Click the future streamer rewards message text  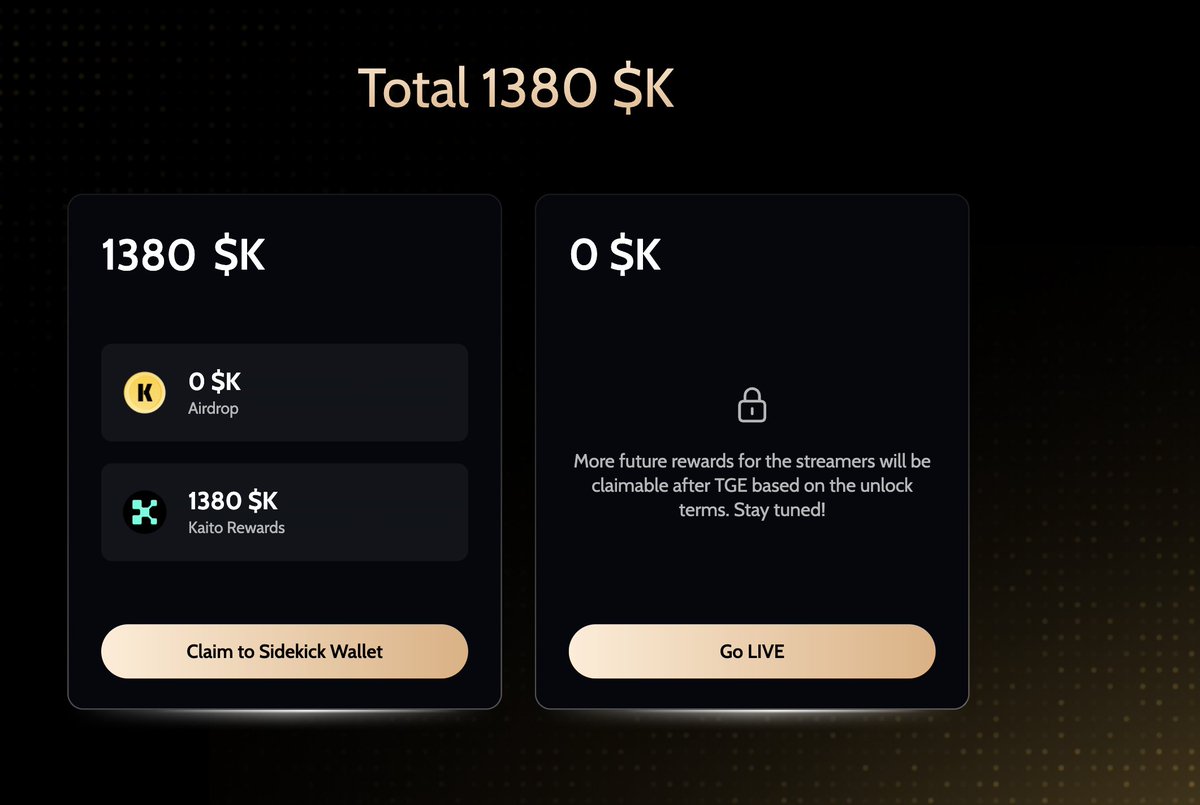point(752,485)
